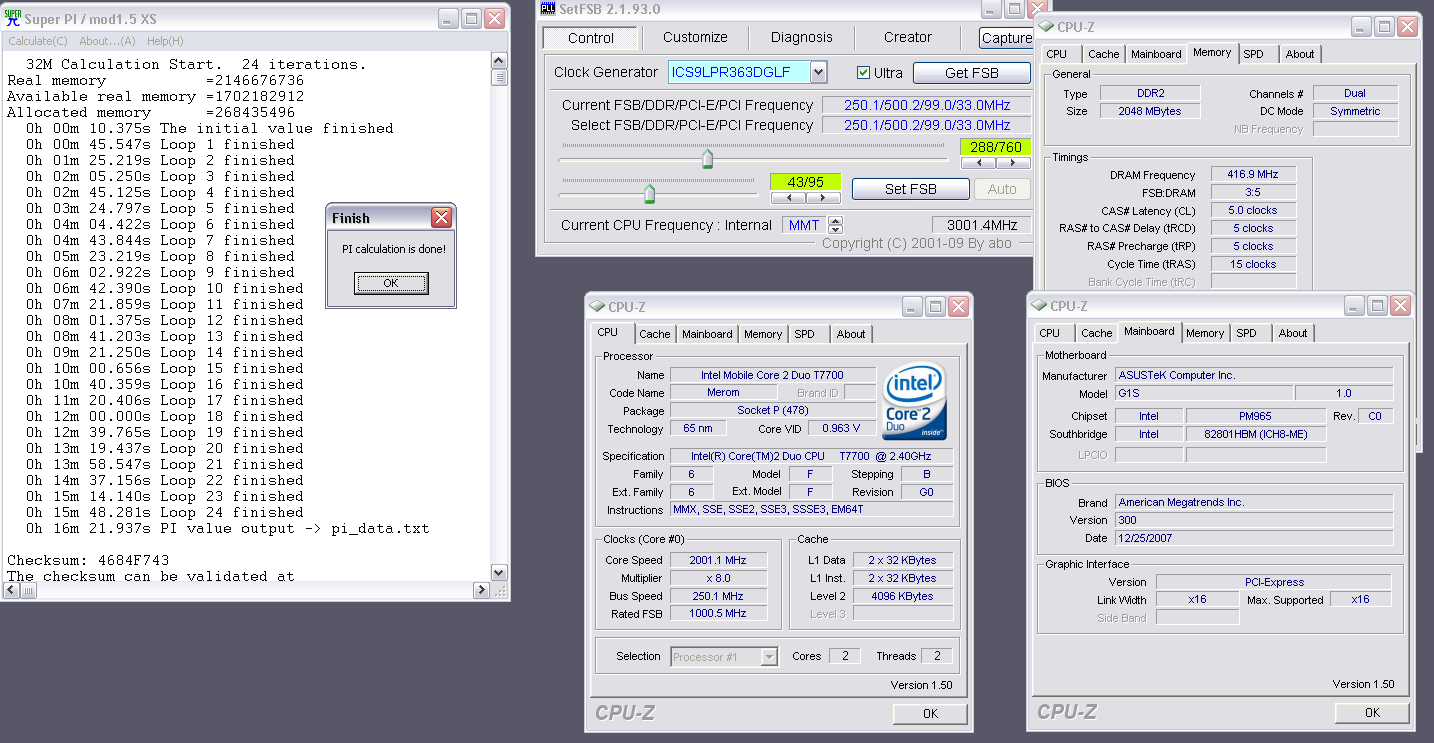Click the CPU-Z Memory window title icon

1047,27
